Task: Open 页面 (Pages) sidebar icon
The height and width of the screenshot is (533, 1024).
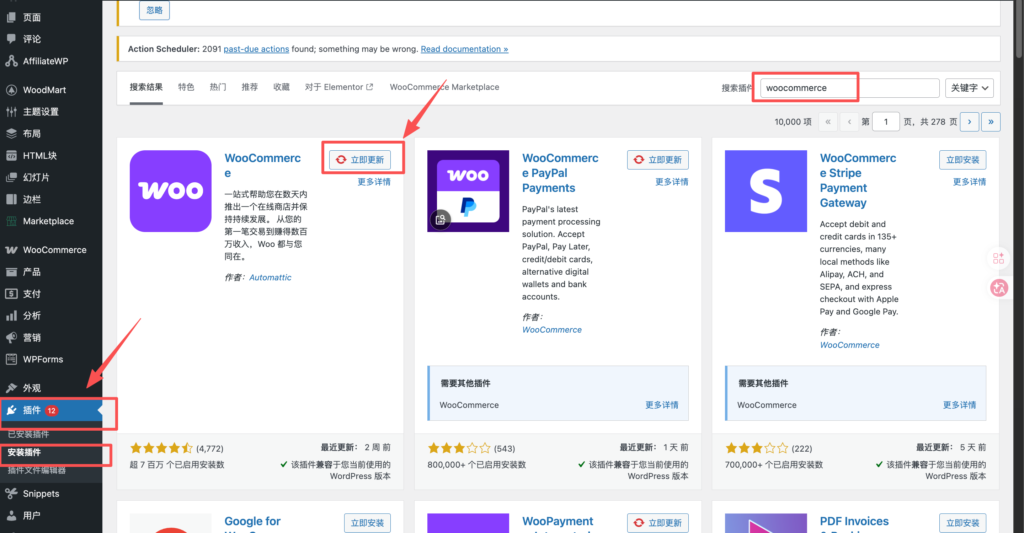Action: (11, 17)
